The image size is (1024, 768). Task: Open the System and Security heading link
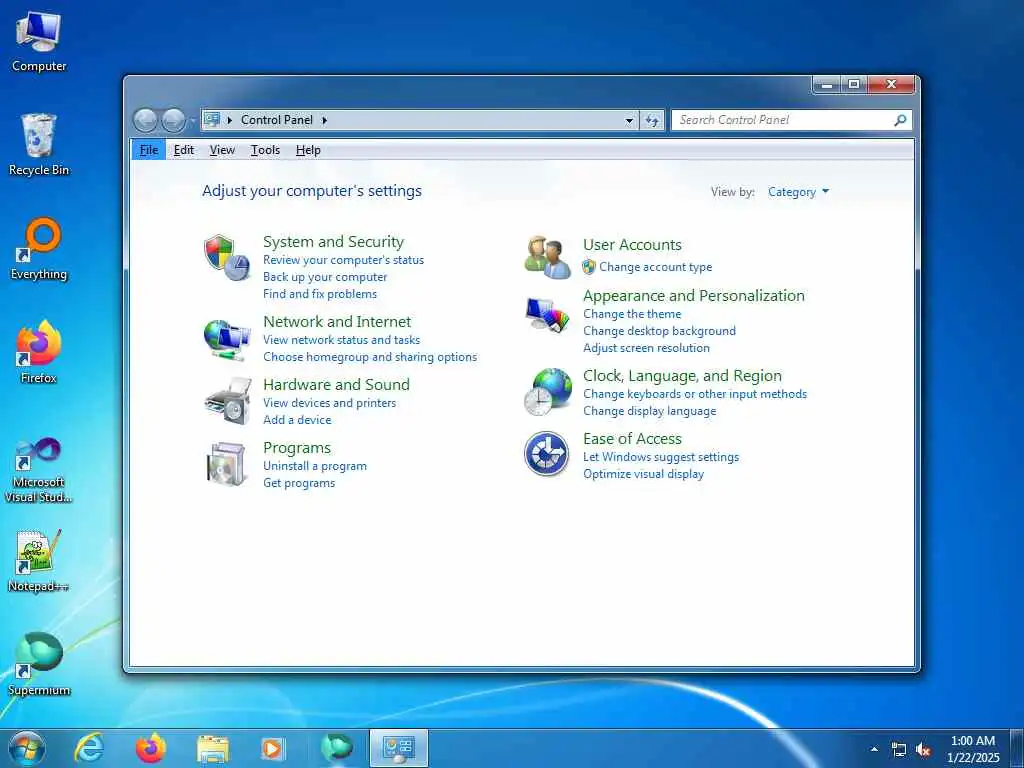coord(333,242)
